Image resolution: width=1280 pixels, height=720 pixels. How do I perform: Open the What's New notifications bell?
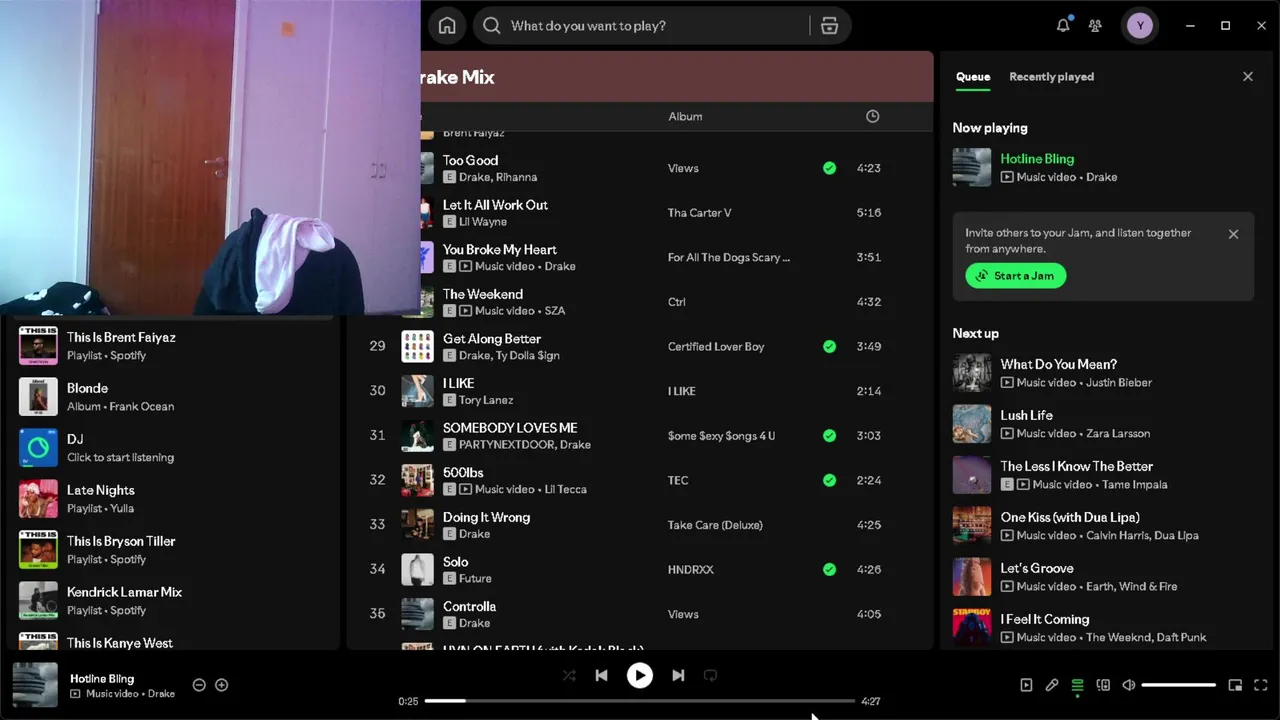pyautogui.click(x=1063, y=26)
